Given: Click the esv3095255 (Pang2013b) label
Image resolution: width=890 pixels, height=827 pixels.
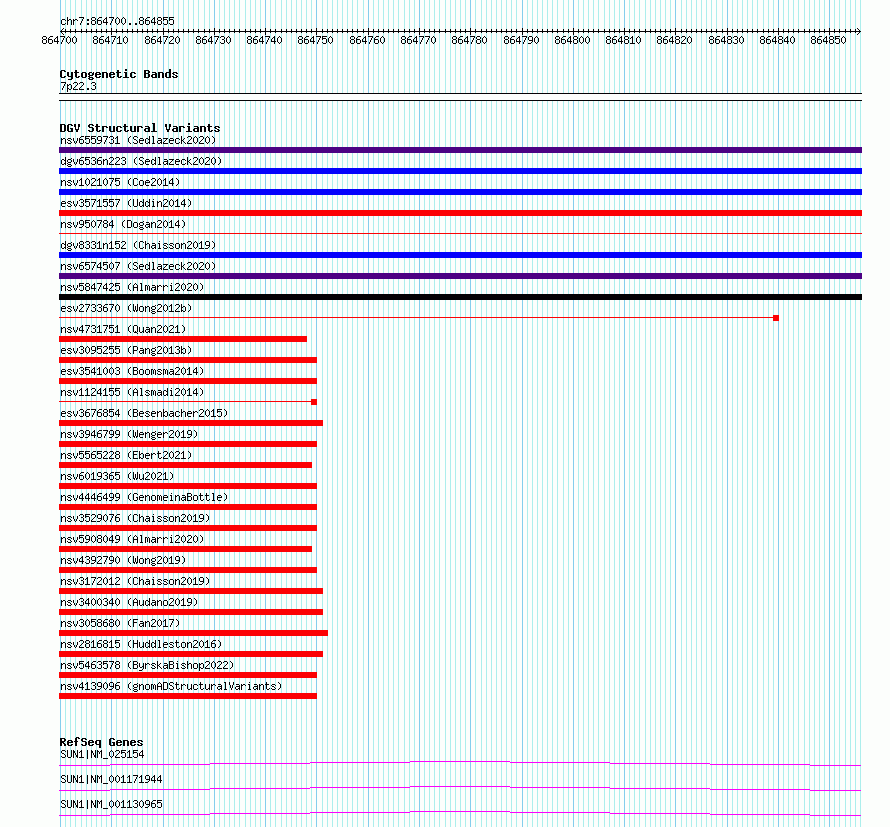Looking at the screenshot, I should [x=126, y=350].
